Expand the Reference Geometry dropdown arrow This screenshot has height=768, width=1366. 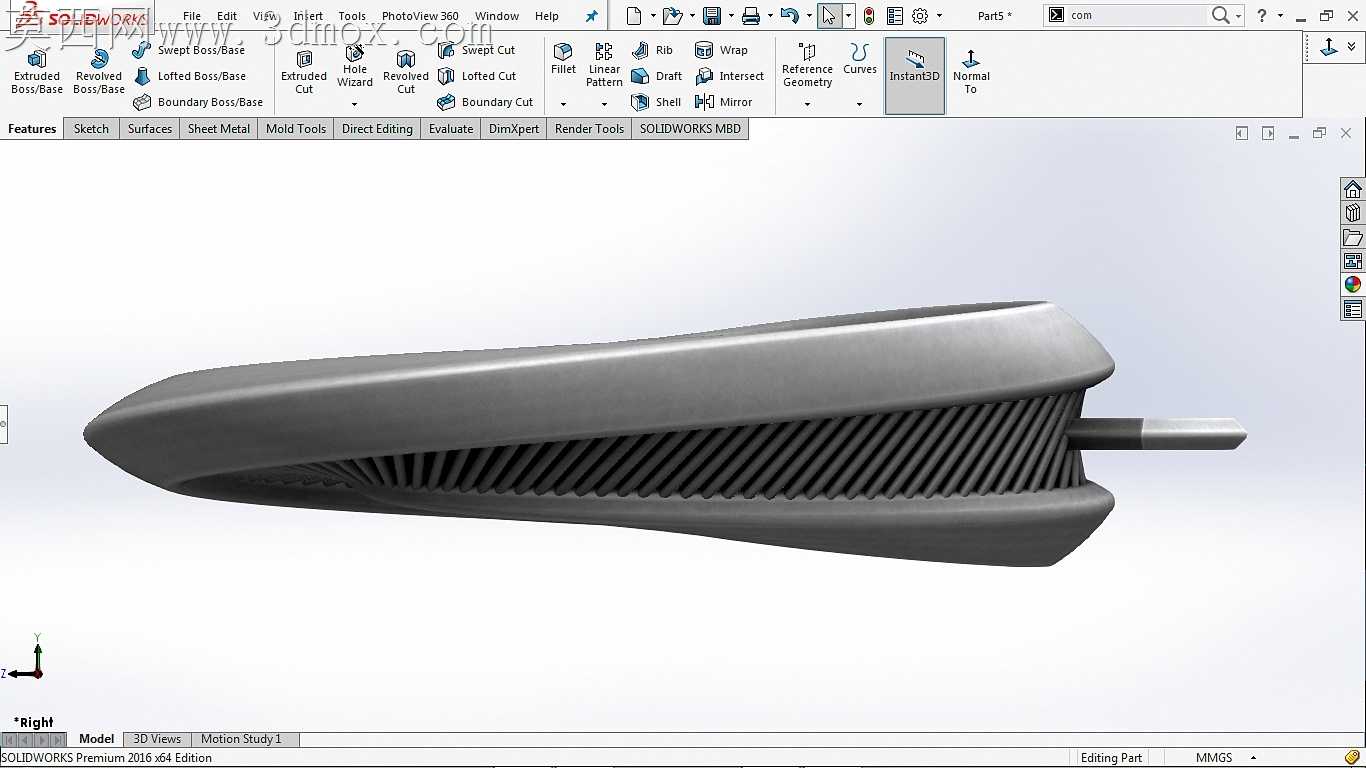(808, 104)
